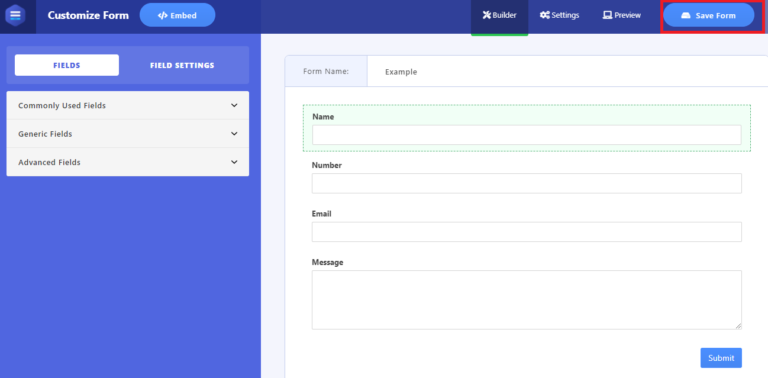Save the form with Save Form
Viewport: 768px width, 378px height.
pos(709,16)
